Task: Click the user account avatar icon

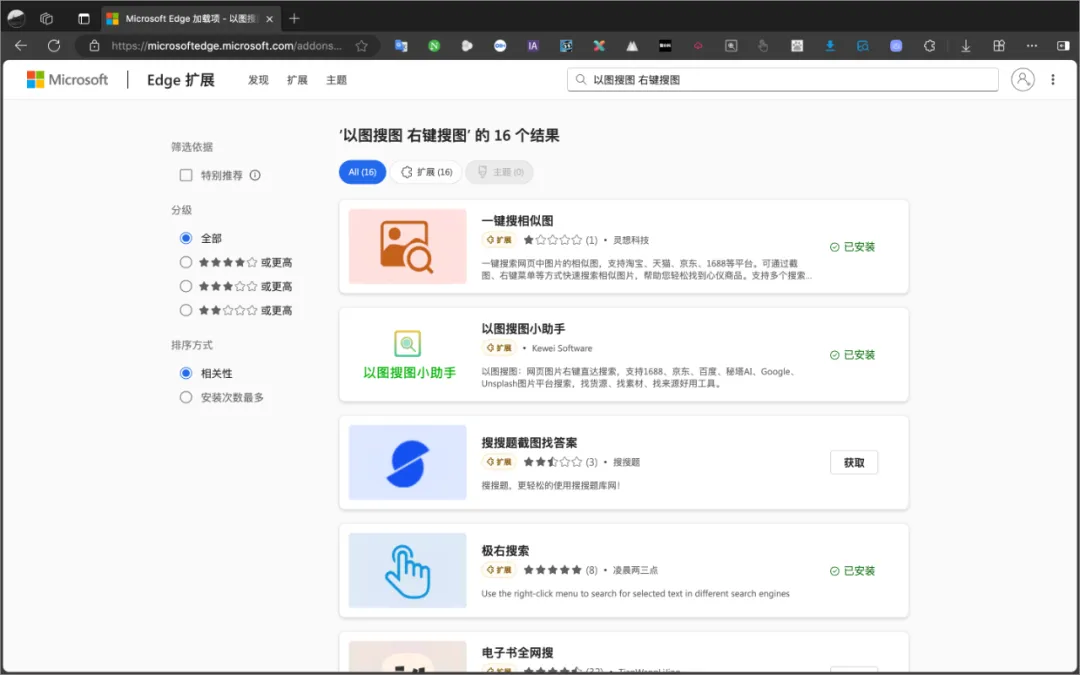Action: [1022, 79]
